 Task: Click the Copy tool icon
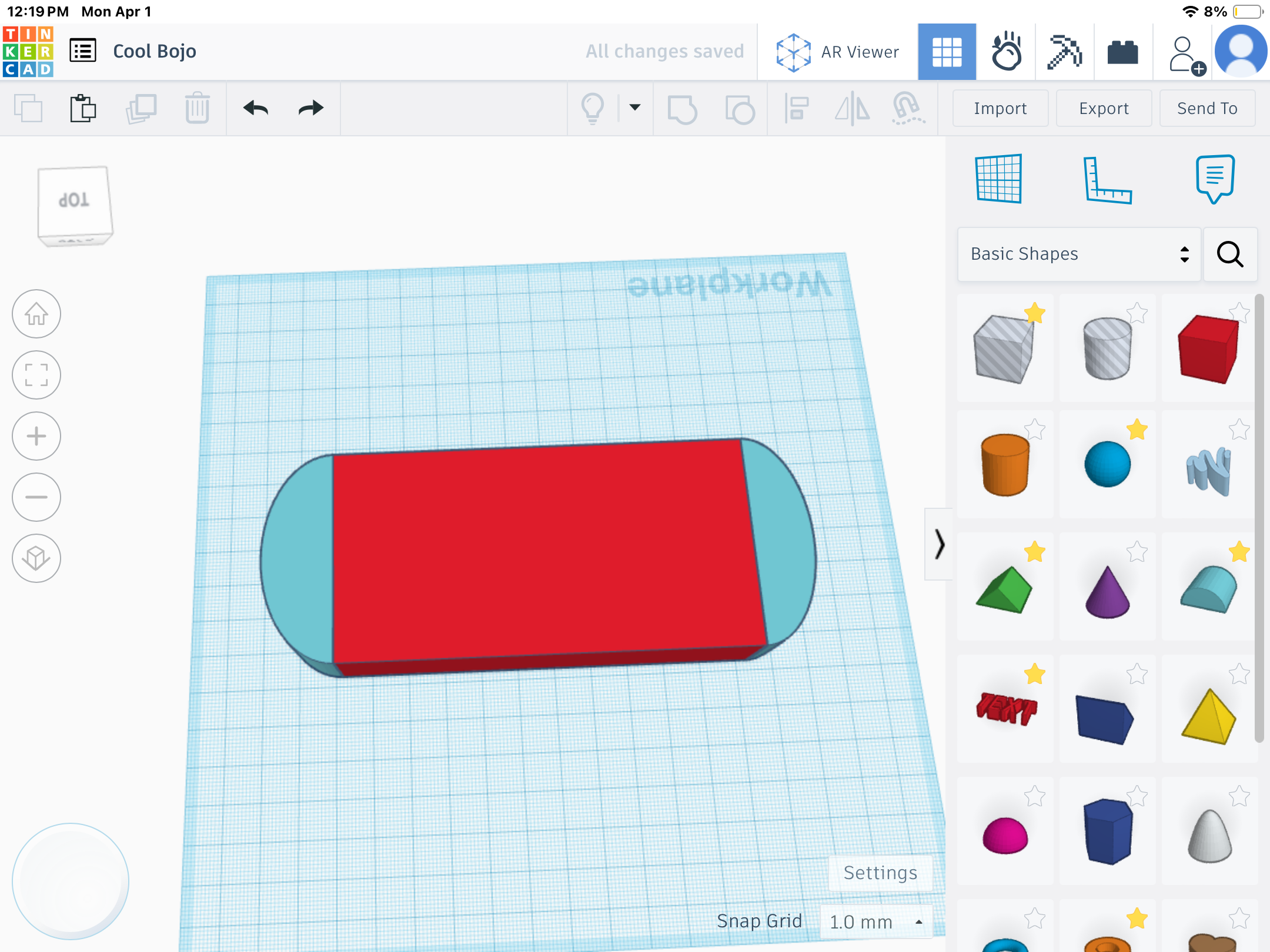point(28,108)
